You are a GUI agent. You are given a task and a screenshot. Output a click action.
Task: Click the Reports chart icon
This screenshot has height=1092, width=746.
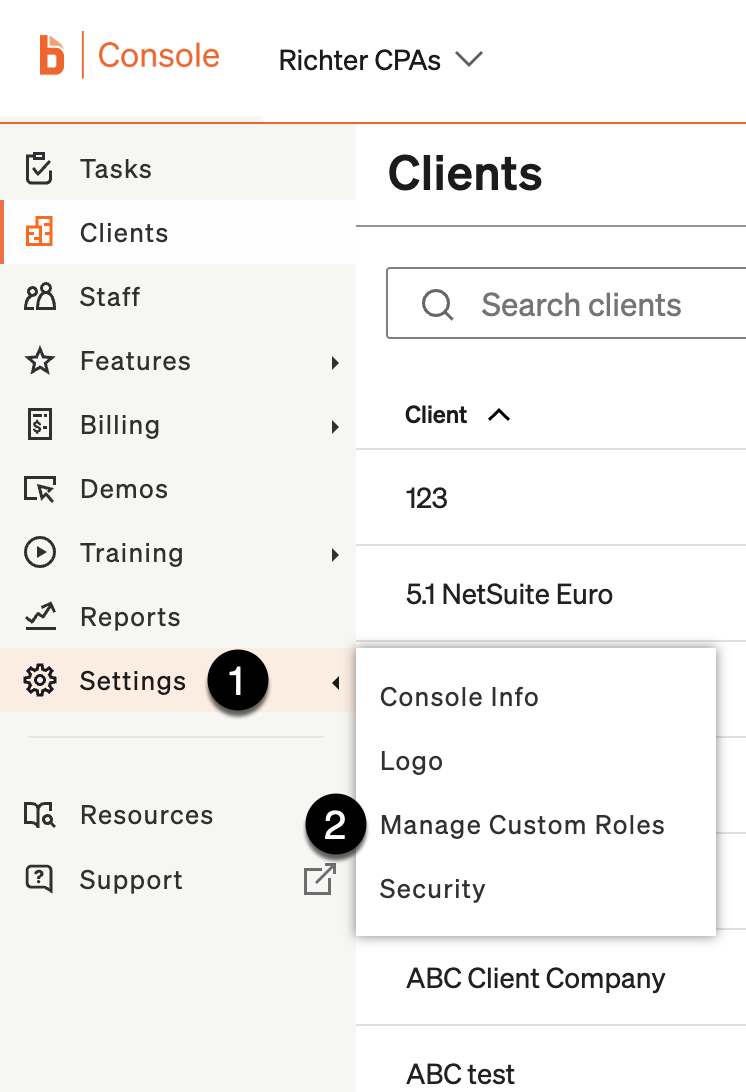(x=39, y=617)
